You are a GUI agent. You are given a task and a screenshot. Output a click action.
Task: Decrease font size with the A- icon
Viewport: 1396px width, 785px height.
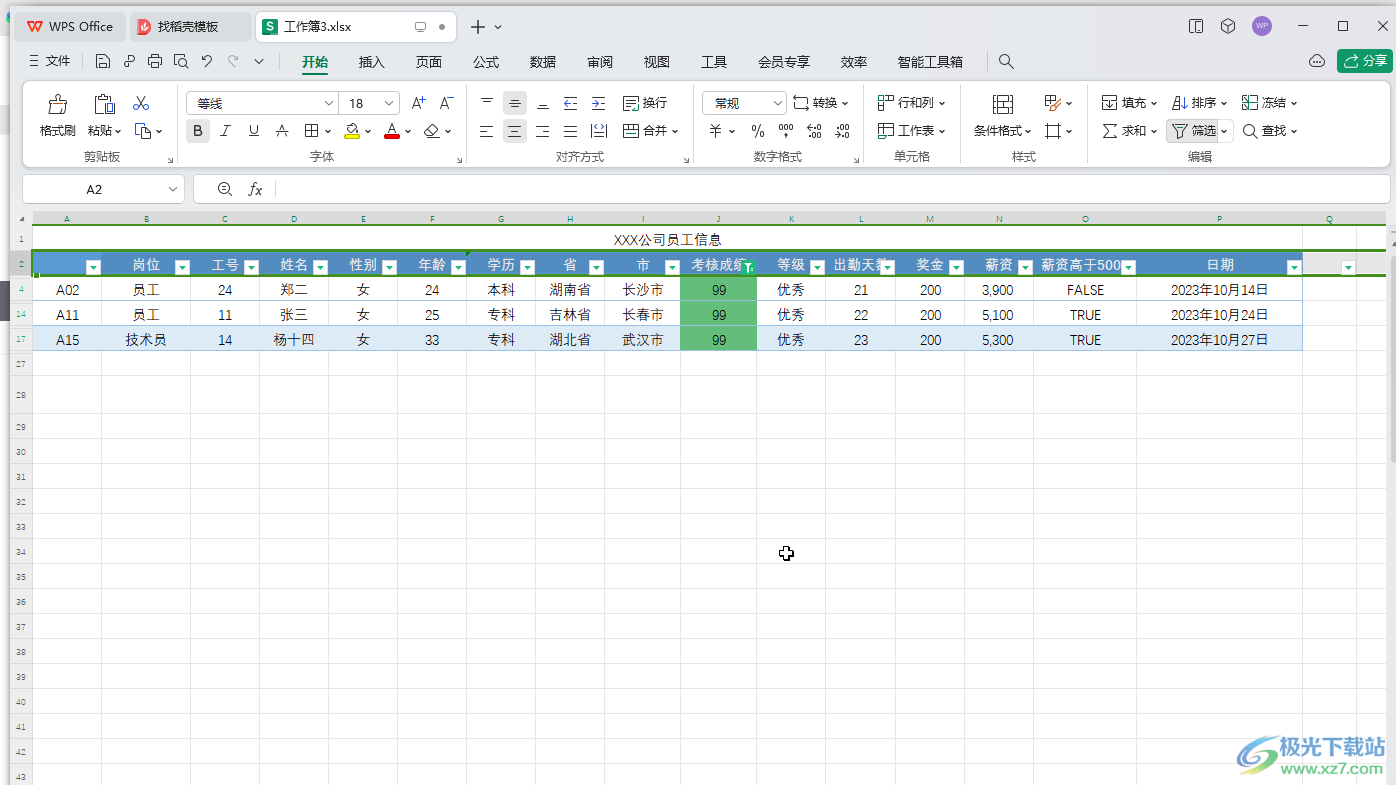point(447,103)
